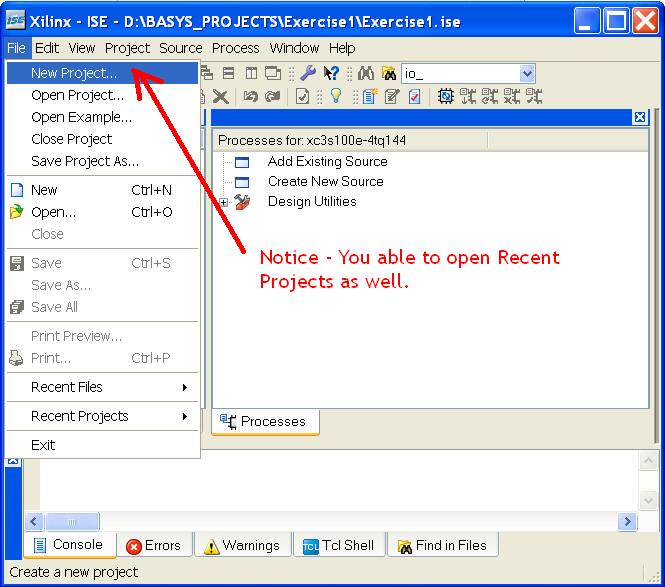Image resolution: width=665 pixels, height=587 pixels.
Task: Click the Find in Files folder-binoculars icon
Action: (x=388, y=73)
